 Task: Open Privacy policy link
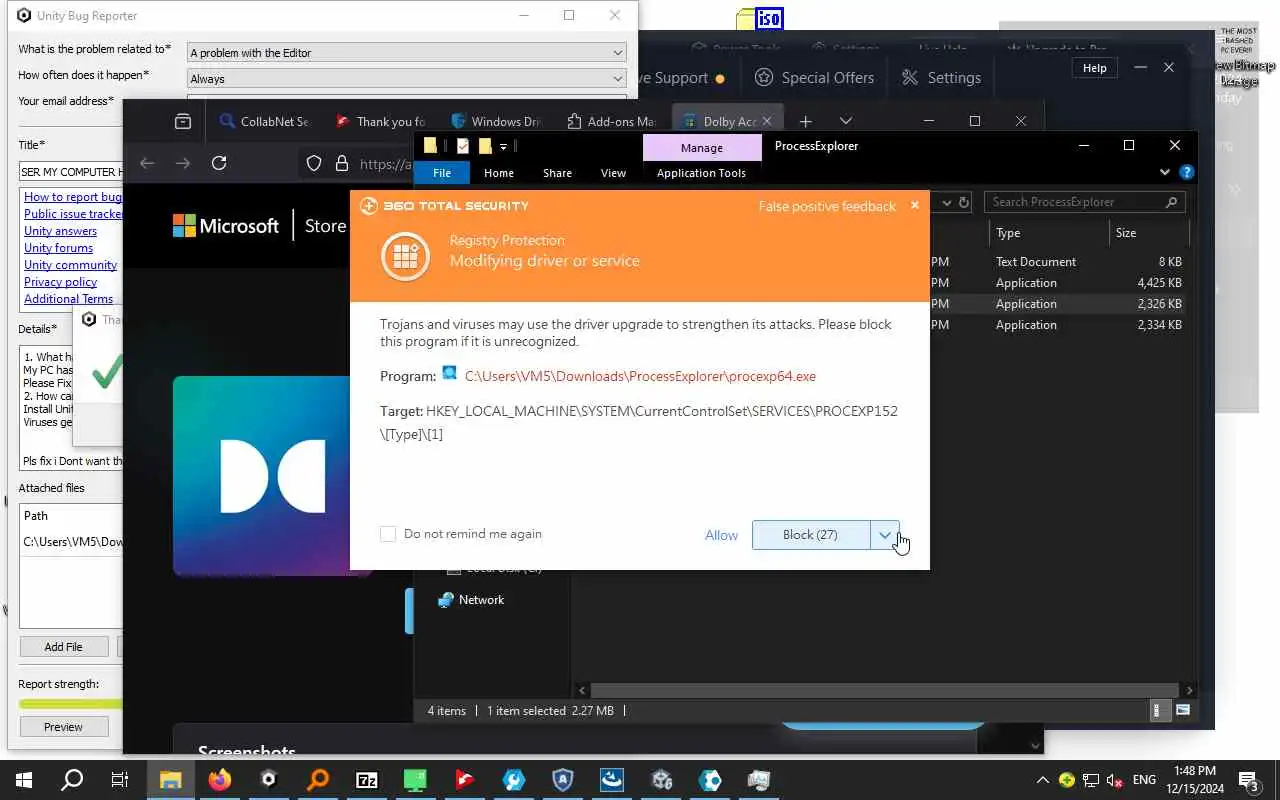coord(60,282)
